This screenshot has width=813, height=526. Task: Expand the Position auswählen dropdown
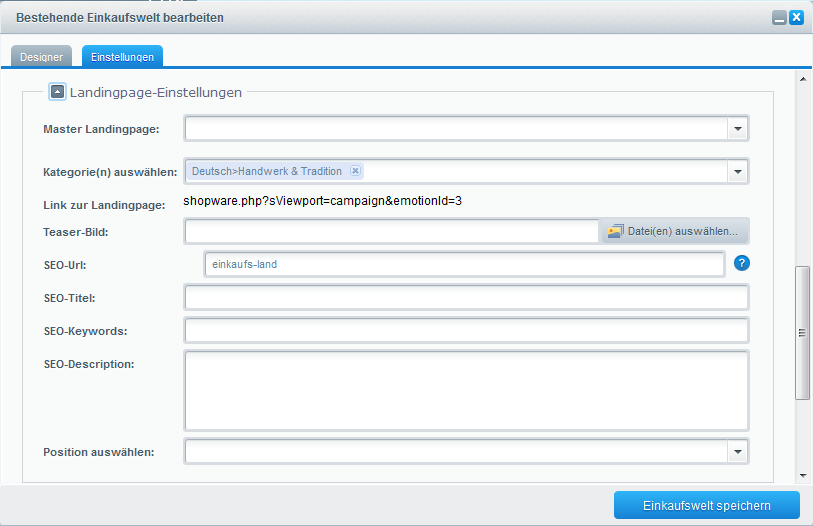pyautogui.click(x=737, y=452)
